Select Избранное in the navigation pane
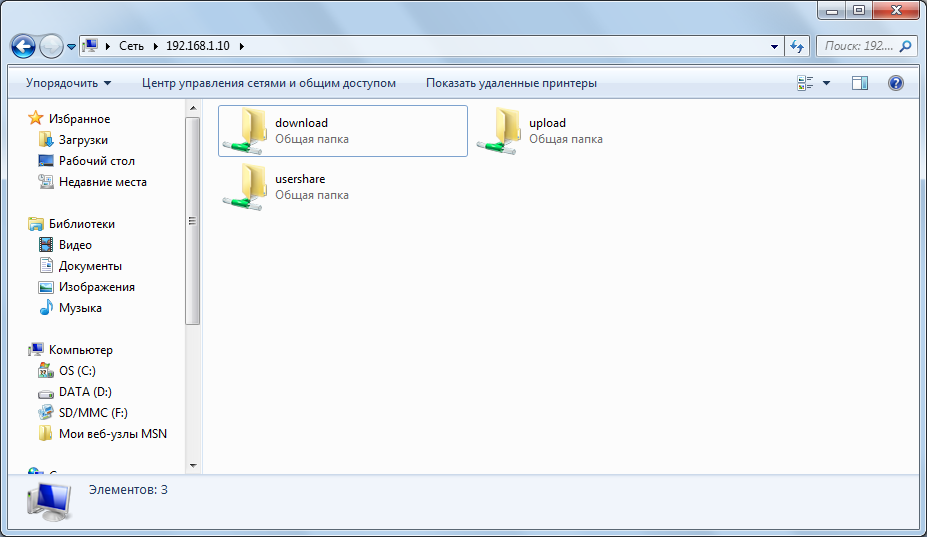The image size is (927, 537). [79, 119]
